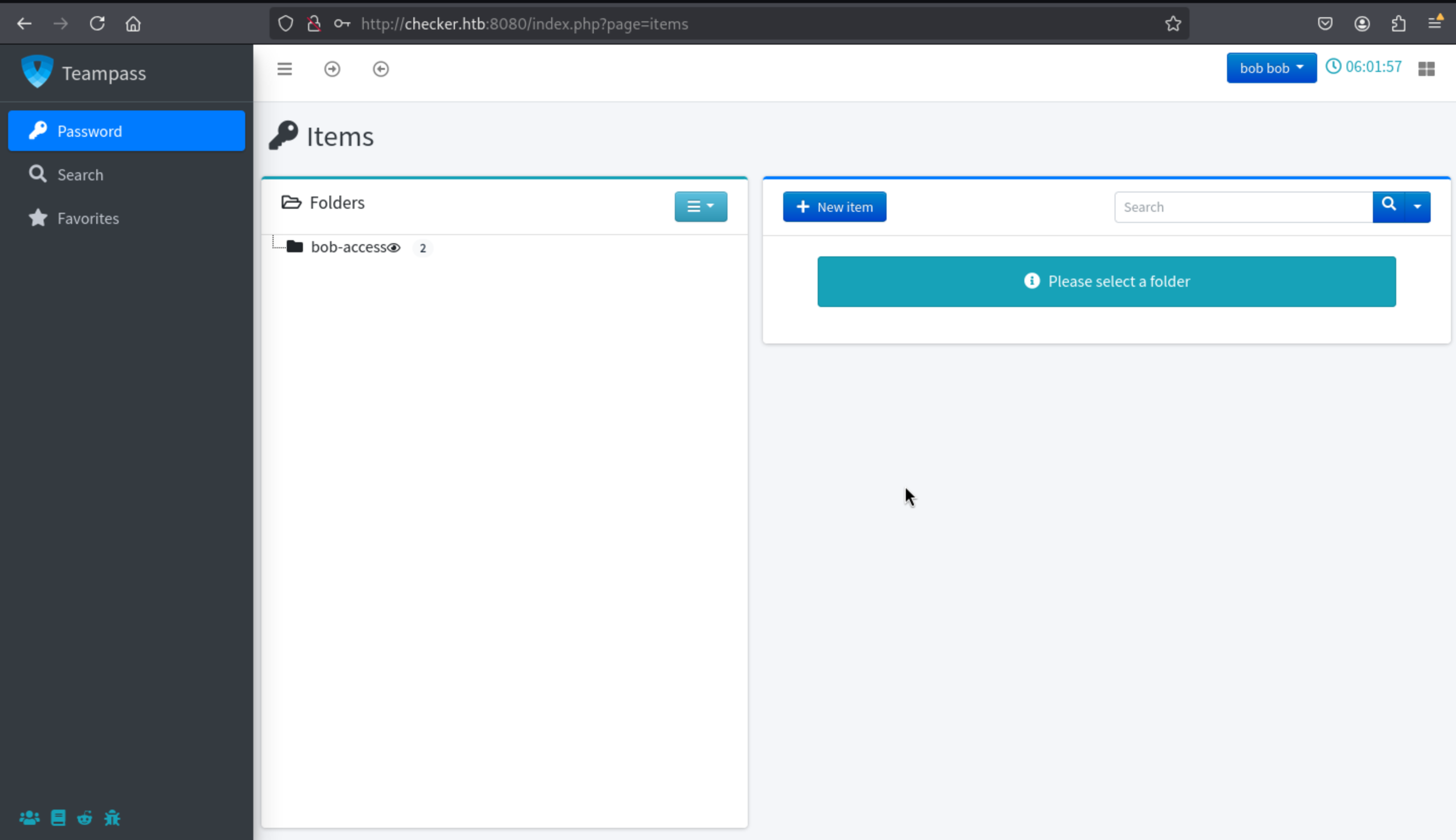Click the community users icon in sidebar footer
Viewport: 1456px width, 840px height.
click(29, 818)
